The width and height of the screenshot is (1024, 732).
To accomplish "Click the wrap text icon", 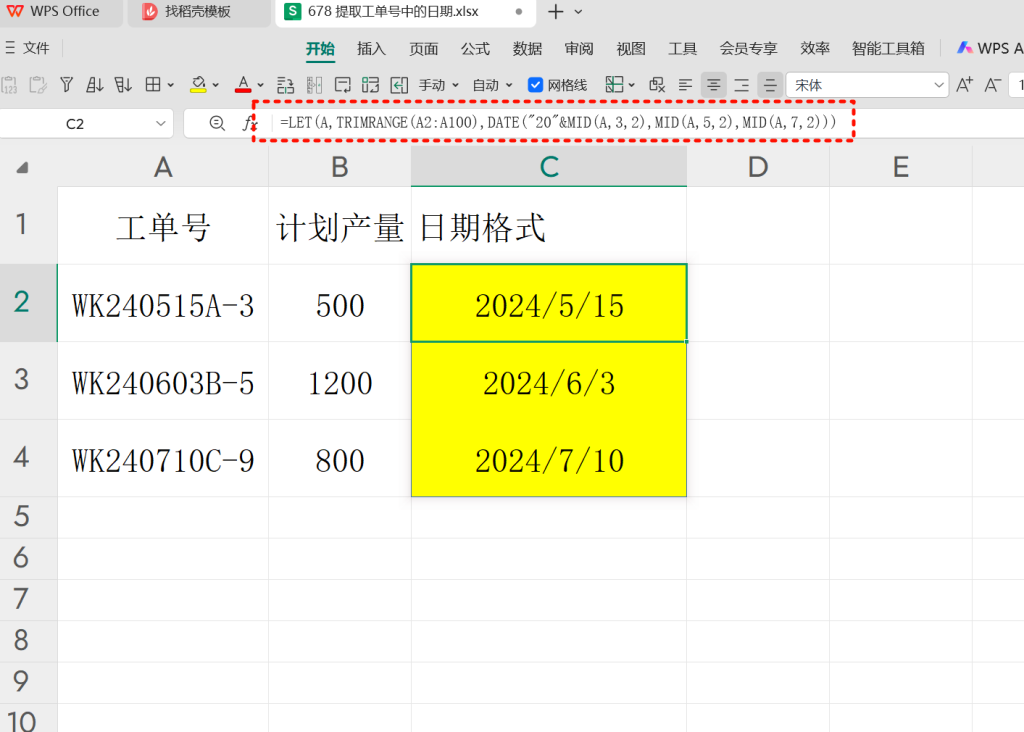I will pyautogui.click(x=342, y=85).
